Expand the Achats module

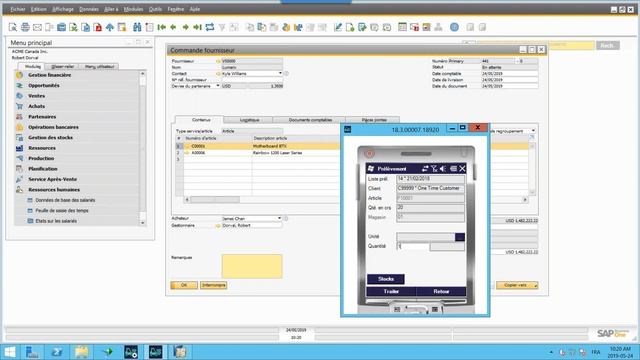tap(36, 107)
